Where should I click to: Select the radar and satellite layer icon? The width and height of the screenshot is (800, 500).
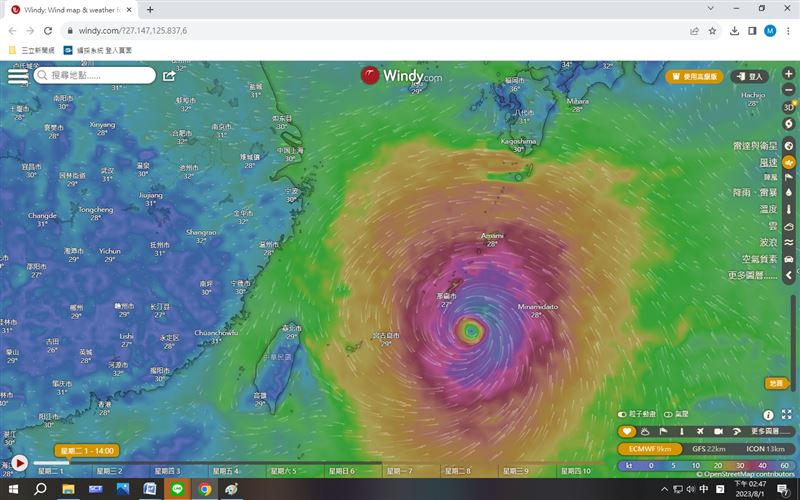[788, 146]
